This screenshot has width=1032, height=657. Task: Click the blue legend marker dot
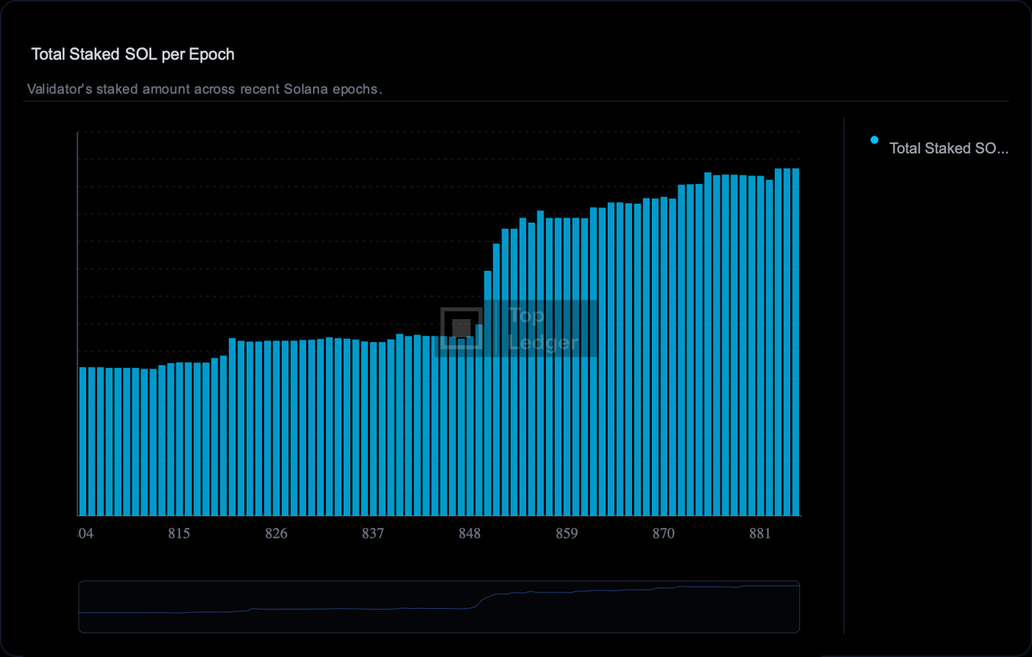coord(875,140)
